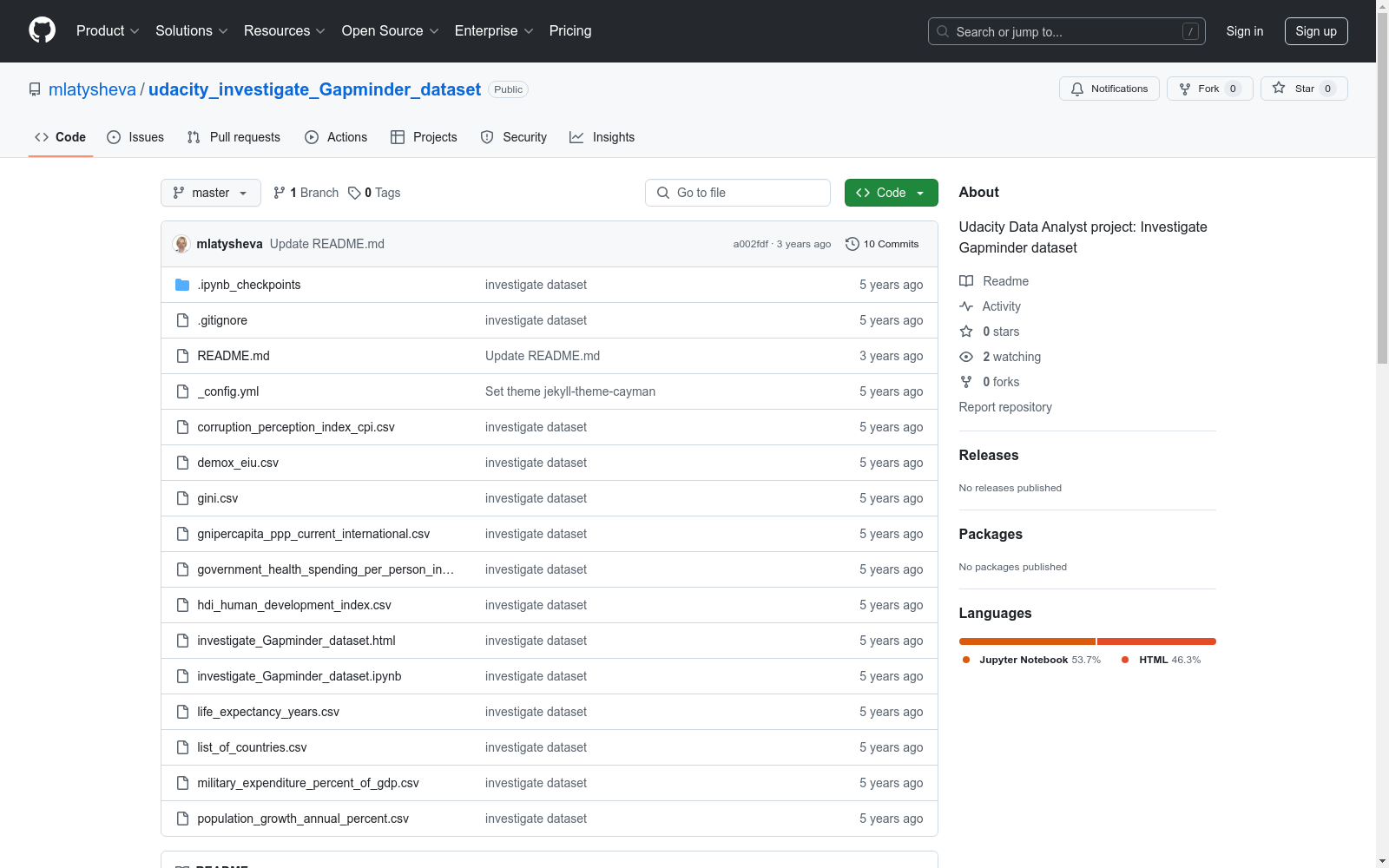This screenshot has height=868, width=1389.
Task: Click the file icon next to _config.yml
Action: click(182, 391)
